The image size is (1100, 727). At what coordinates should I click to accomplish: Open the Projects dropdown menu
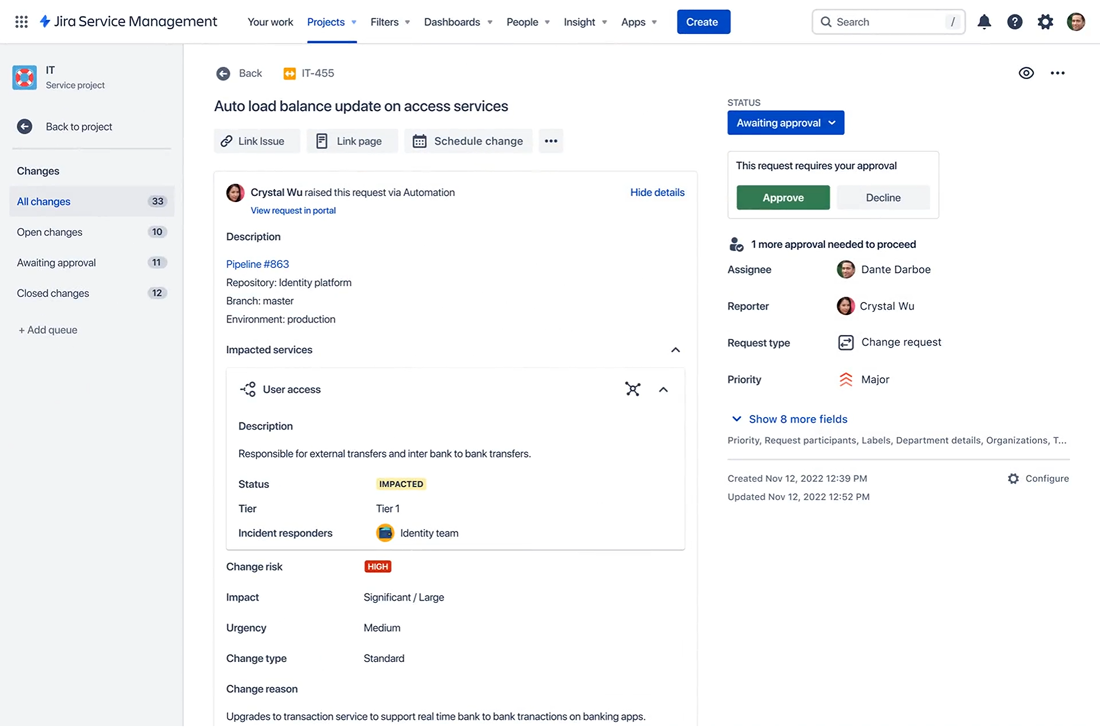tap(332, 22)
